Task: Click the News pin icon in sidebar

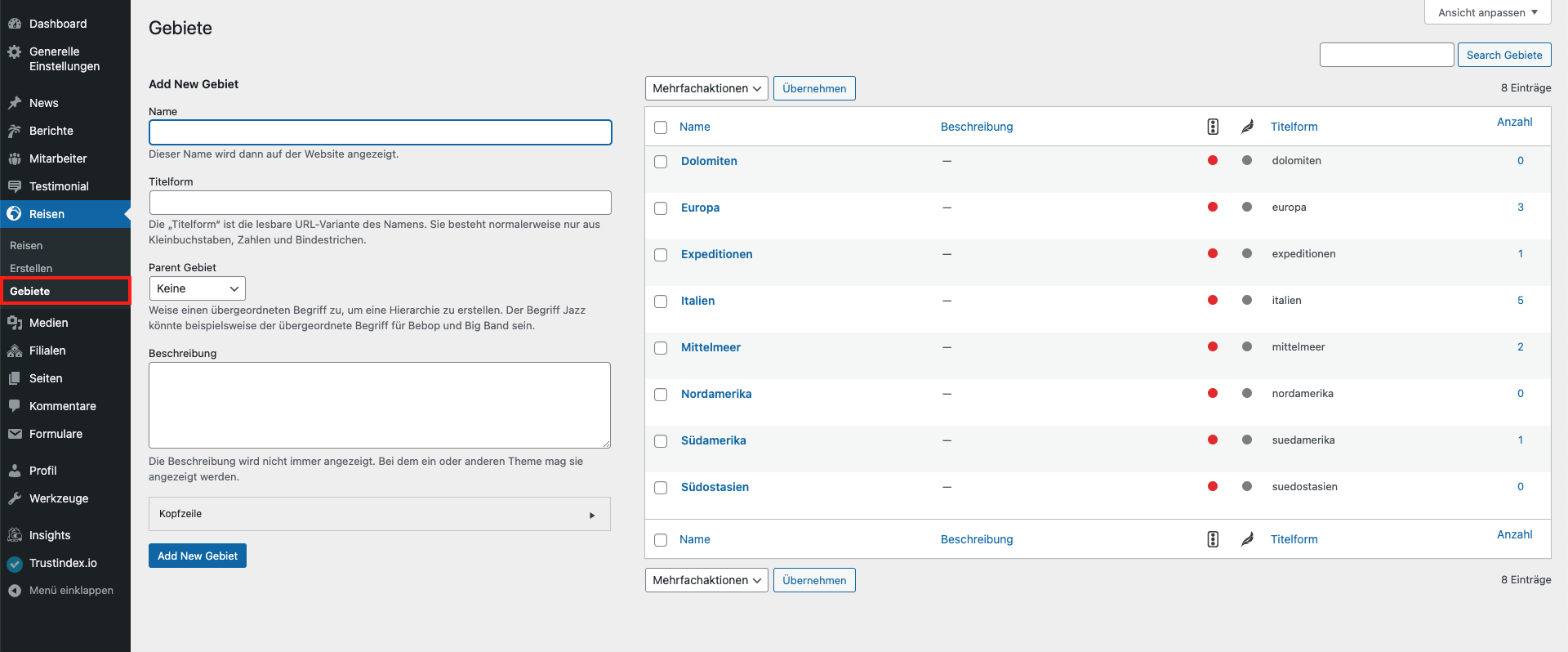Action: [15, 103]
